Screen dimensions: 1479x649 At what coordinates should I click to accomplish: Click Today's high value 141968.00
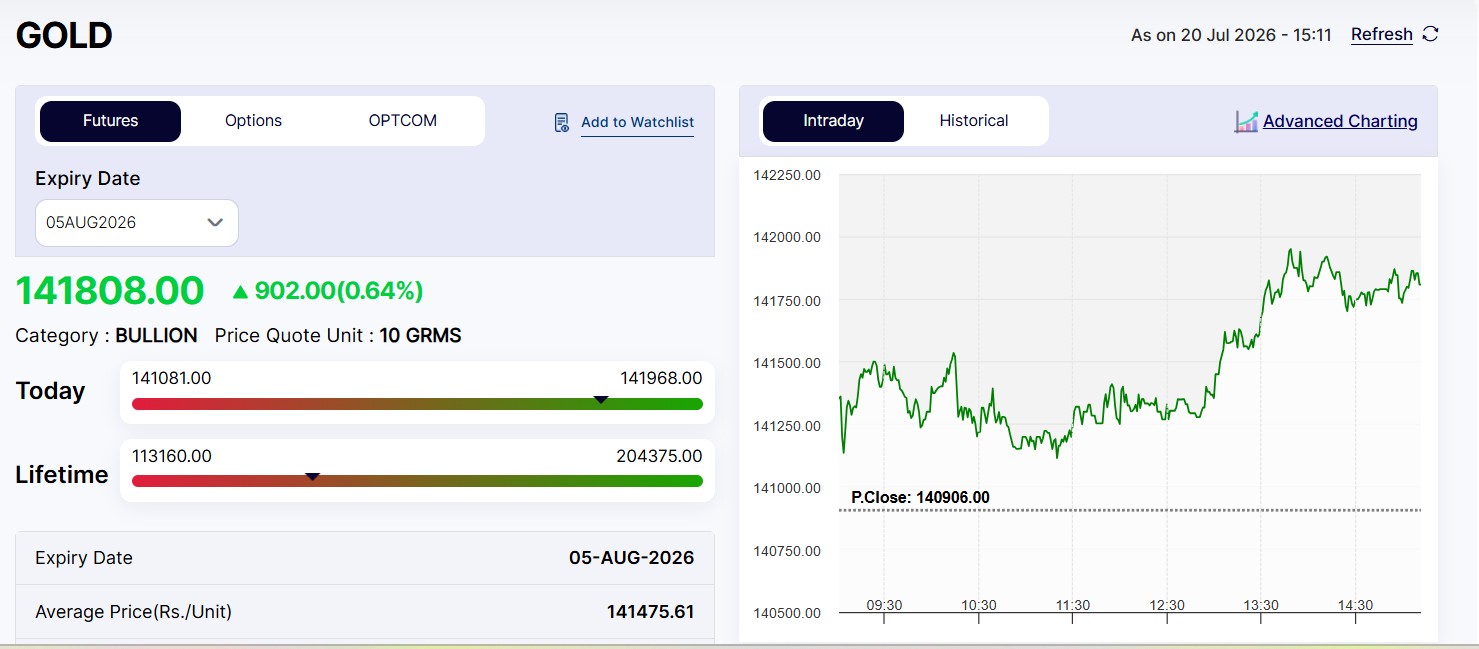coord(661,378)
